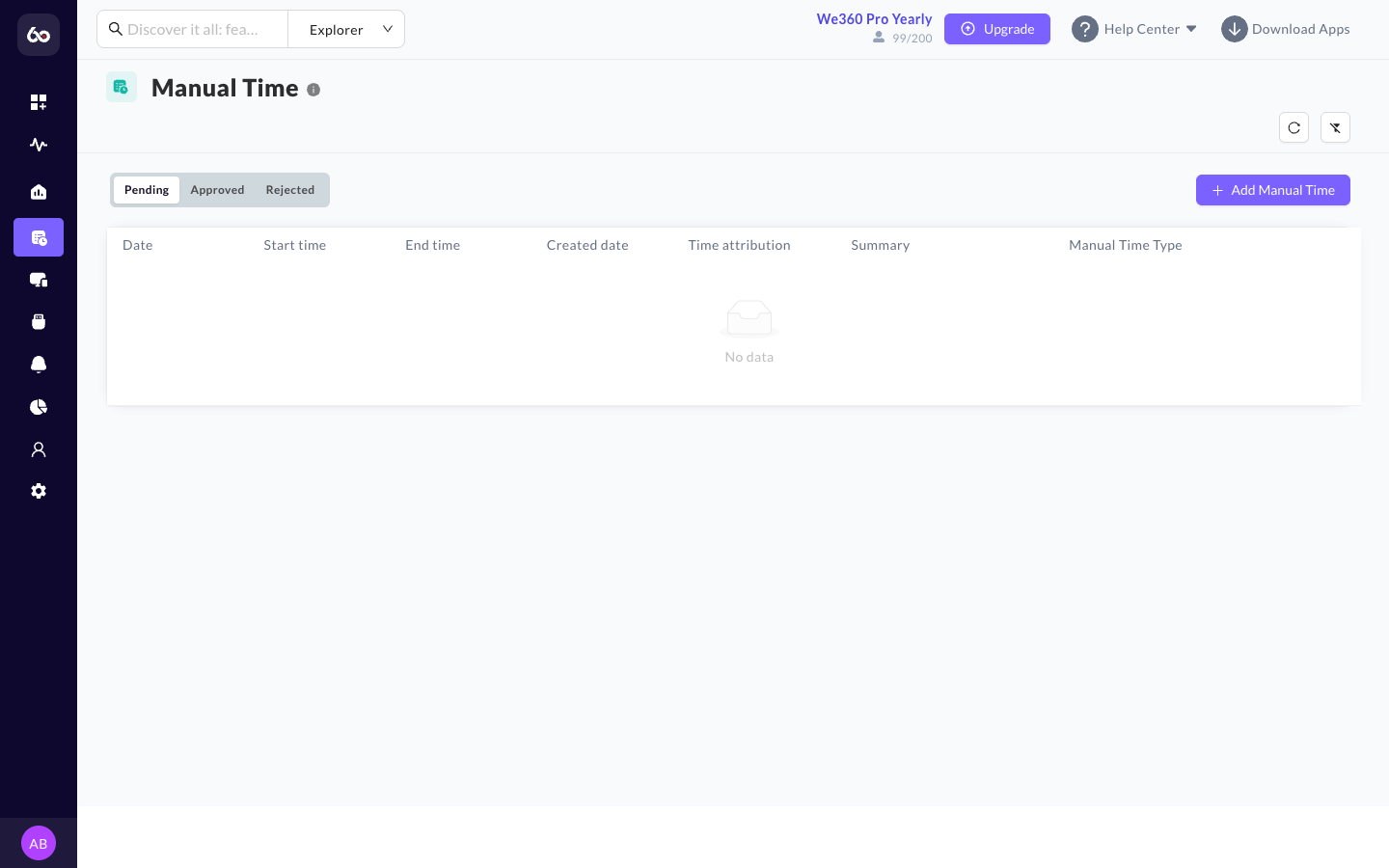Open the activity pulse sidebar icon

[39, 145]
